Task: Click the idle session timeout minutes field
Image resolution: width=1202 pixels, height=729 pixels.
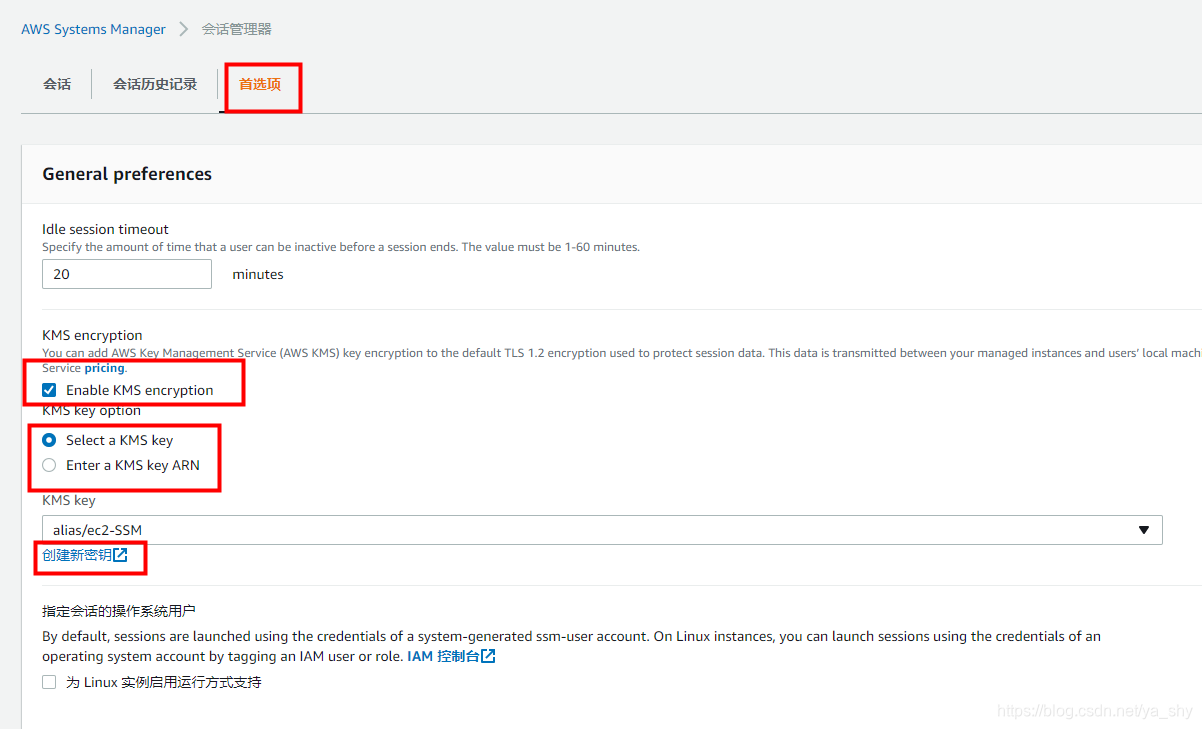Action: (127, 274)
